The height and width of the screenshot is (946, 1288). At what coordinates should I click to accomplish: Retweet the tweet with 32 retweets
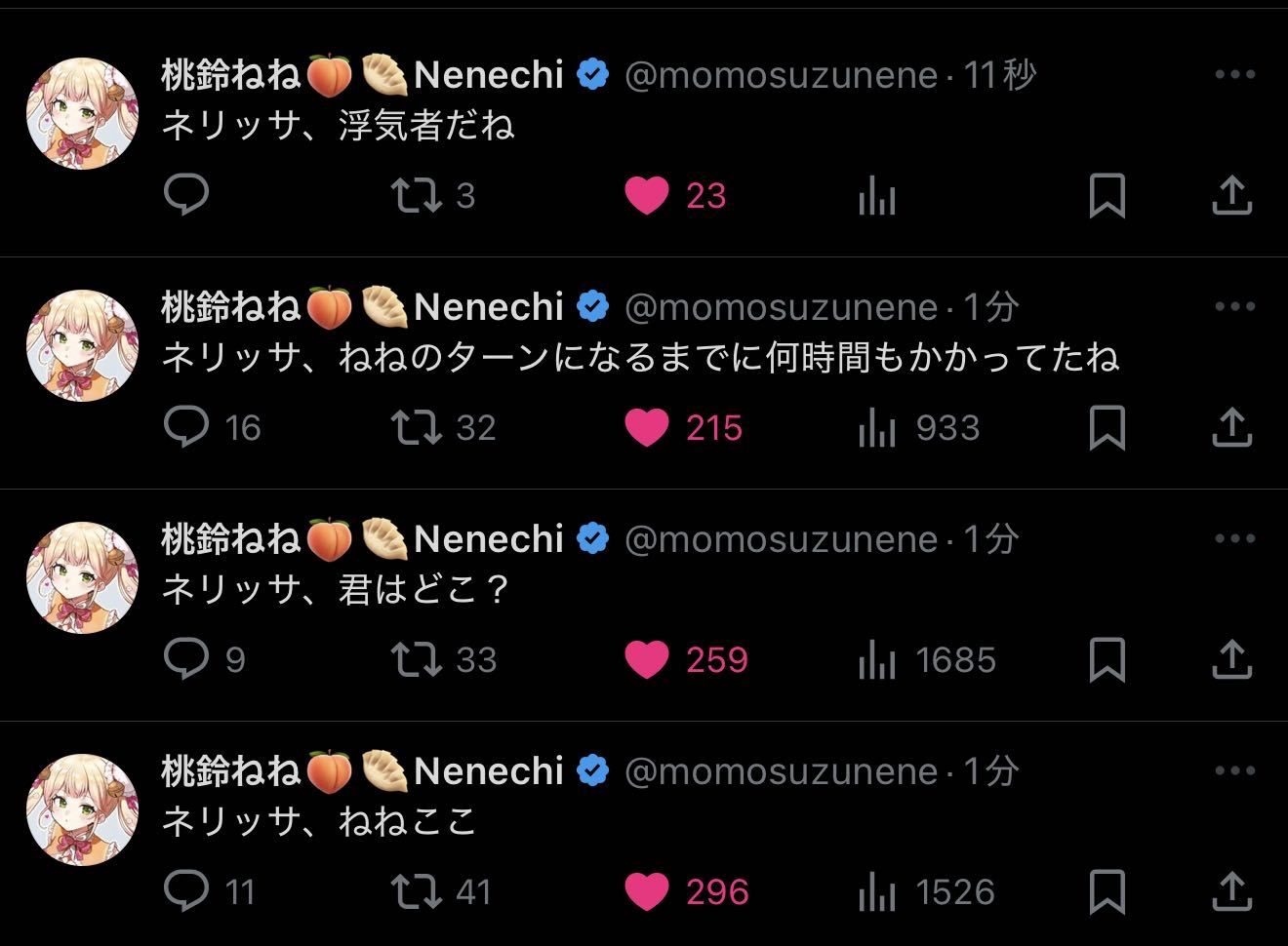click(x=417, y=427)
